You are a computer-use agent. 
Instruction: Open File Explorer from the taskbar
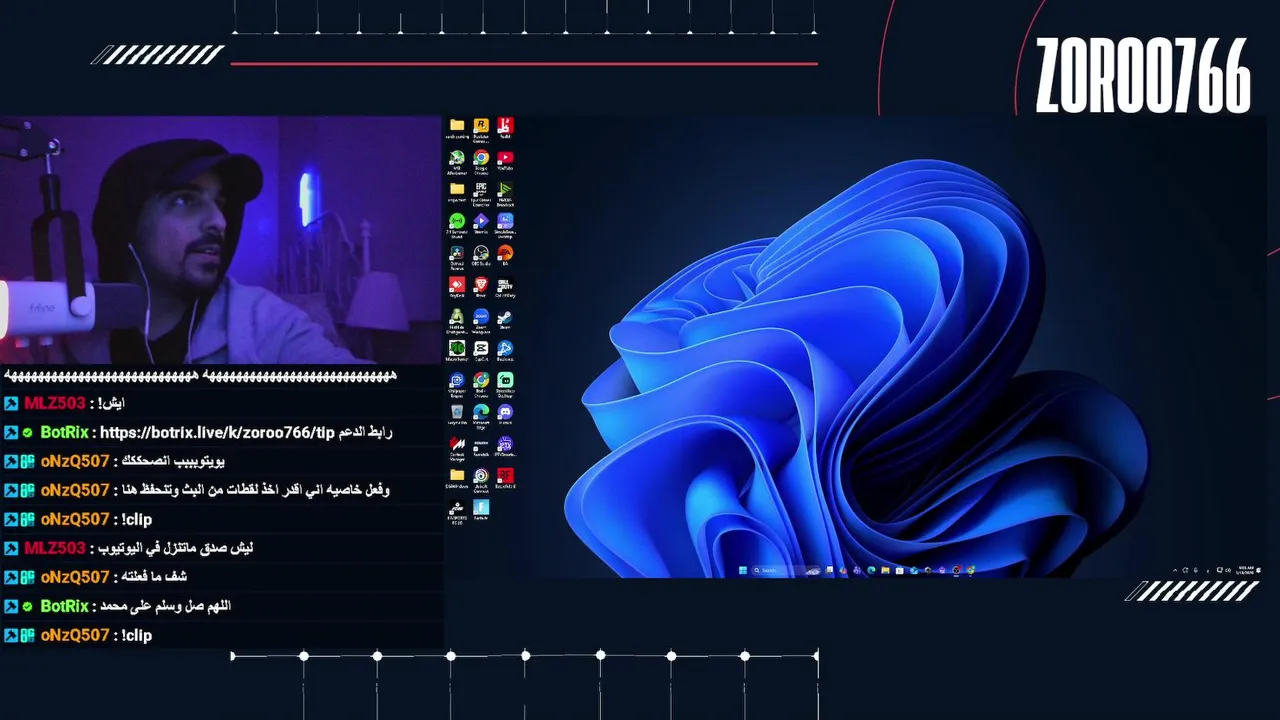(x=886, y=570)
